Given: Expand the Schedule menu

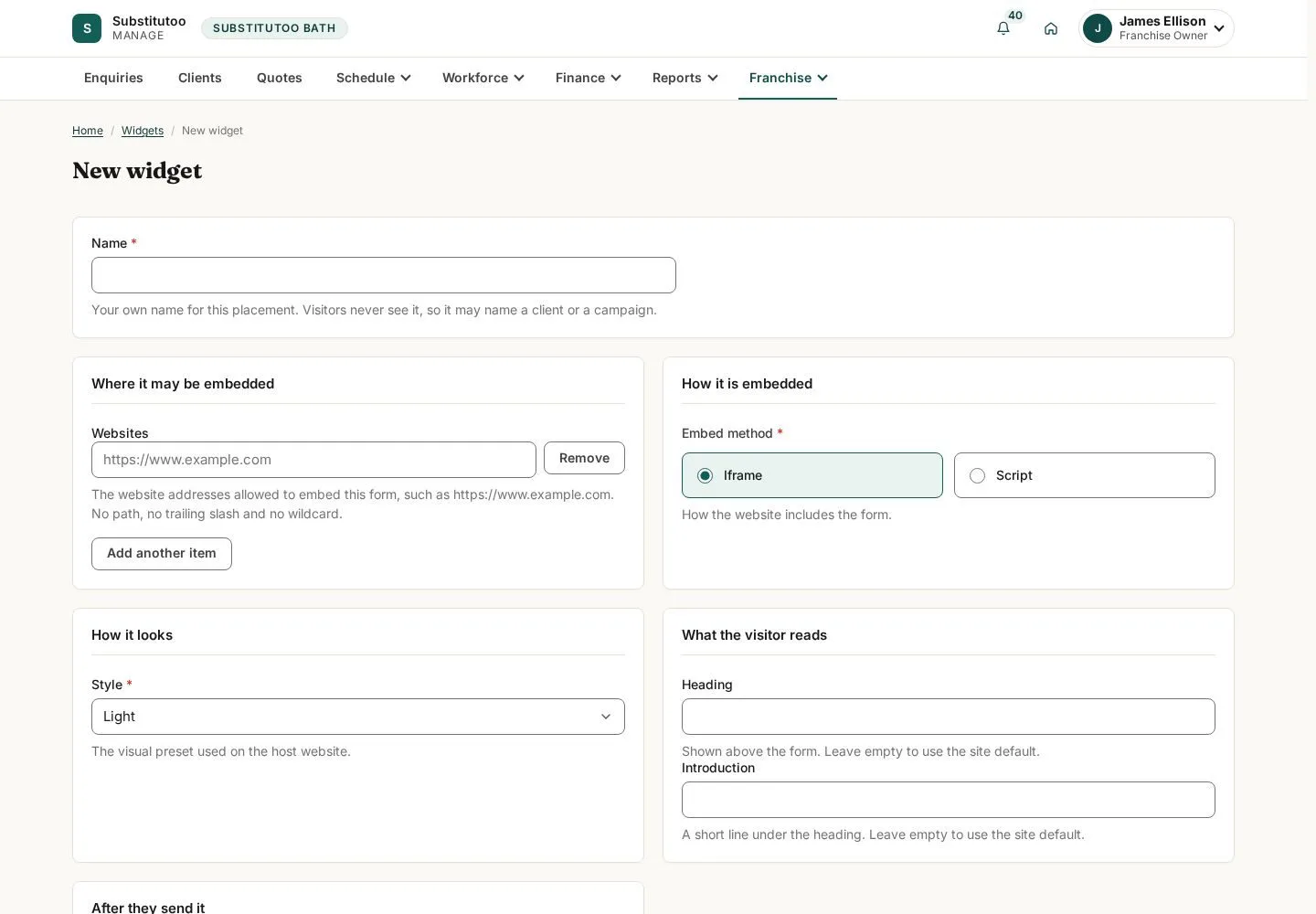Looking at the screenshot, I should pyautogui.click(x=374, y=78).
